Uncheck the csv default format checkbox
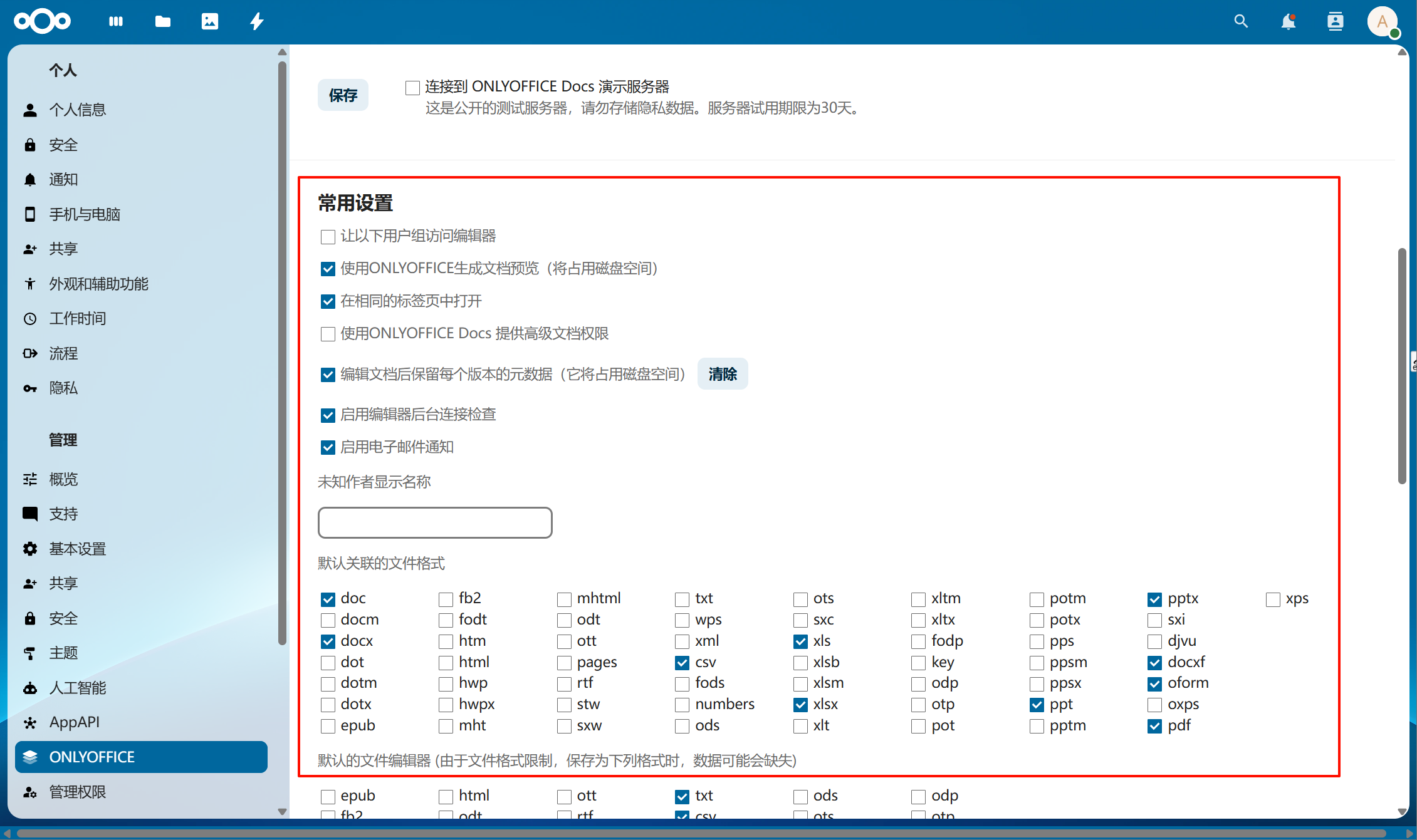The image size is (1417, 840). [682, 663]
